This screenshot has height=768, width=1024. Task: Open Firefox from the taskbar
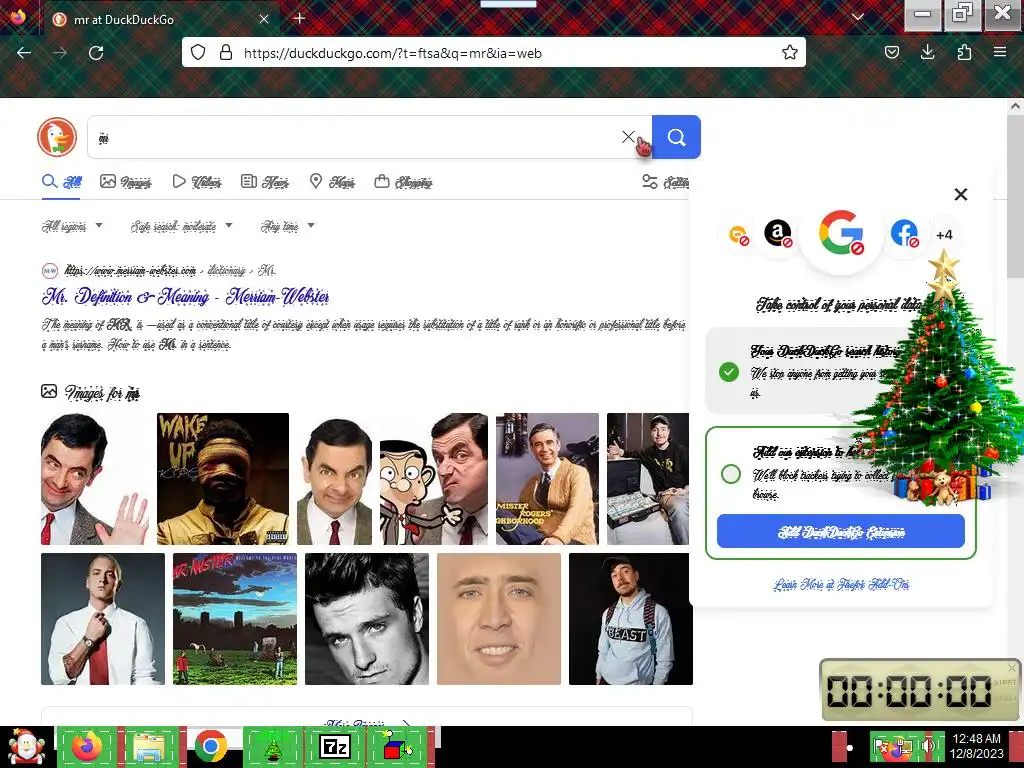pyautogui.click(x=87, y=747)
